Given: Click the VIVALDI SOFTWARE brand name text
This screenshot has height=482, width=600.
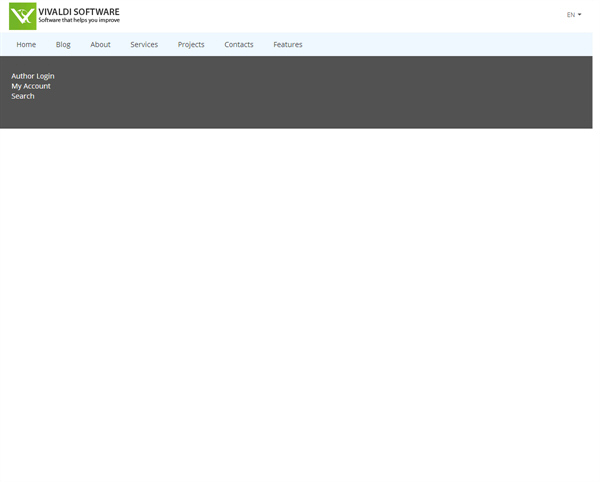Looking at the screenshot, I should (x=79, y=11).
